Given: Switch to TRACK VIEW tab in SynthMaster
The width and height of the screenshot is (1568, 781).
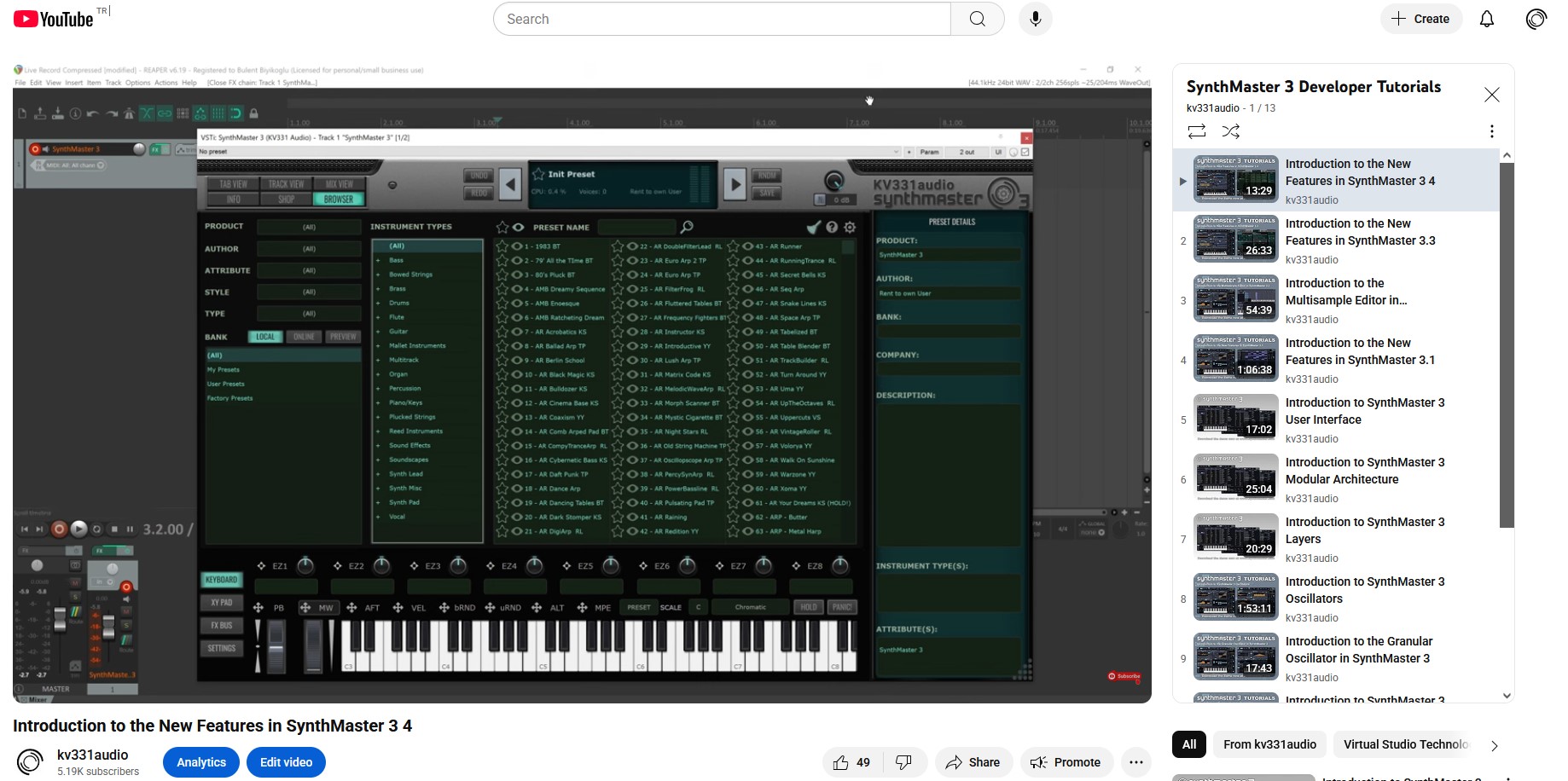Looking at the screenshot, I should [286, 184].
